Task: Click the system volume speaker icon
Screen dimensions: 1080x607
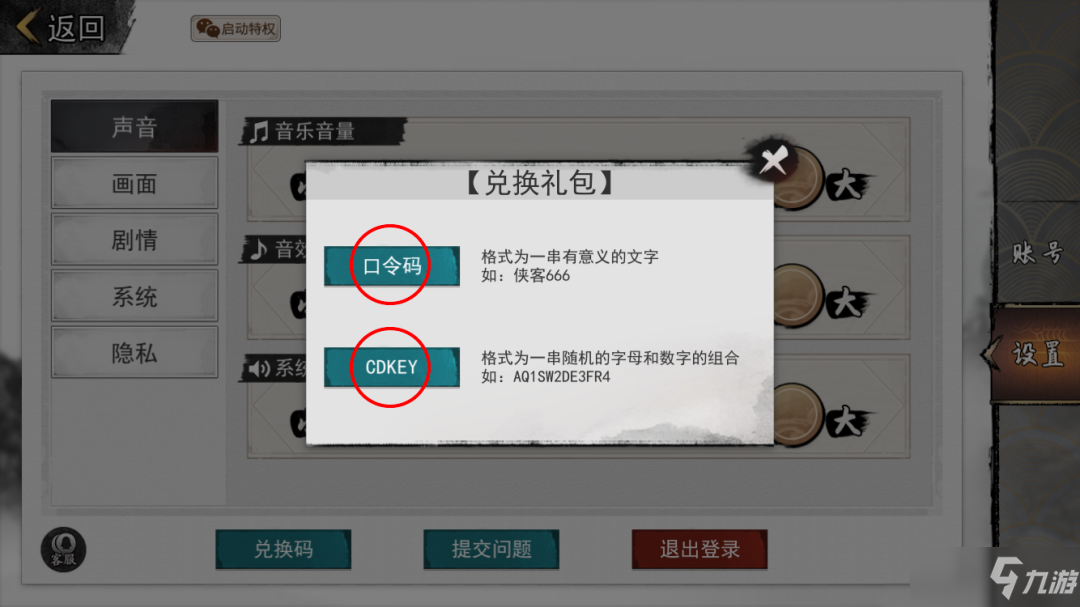Action: click(x=259, y=369)
